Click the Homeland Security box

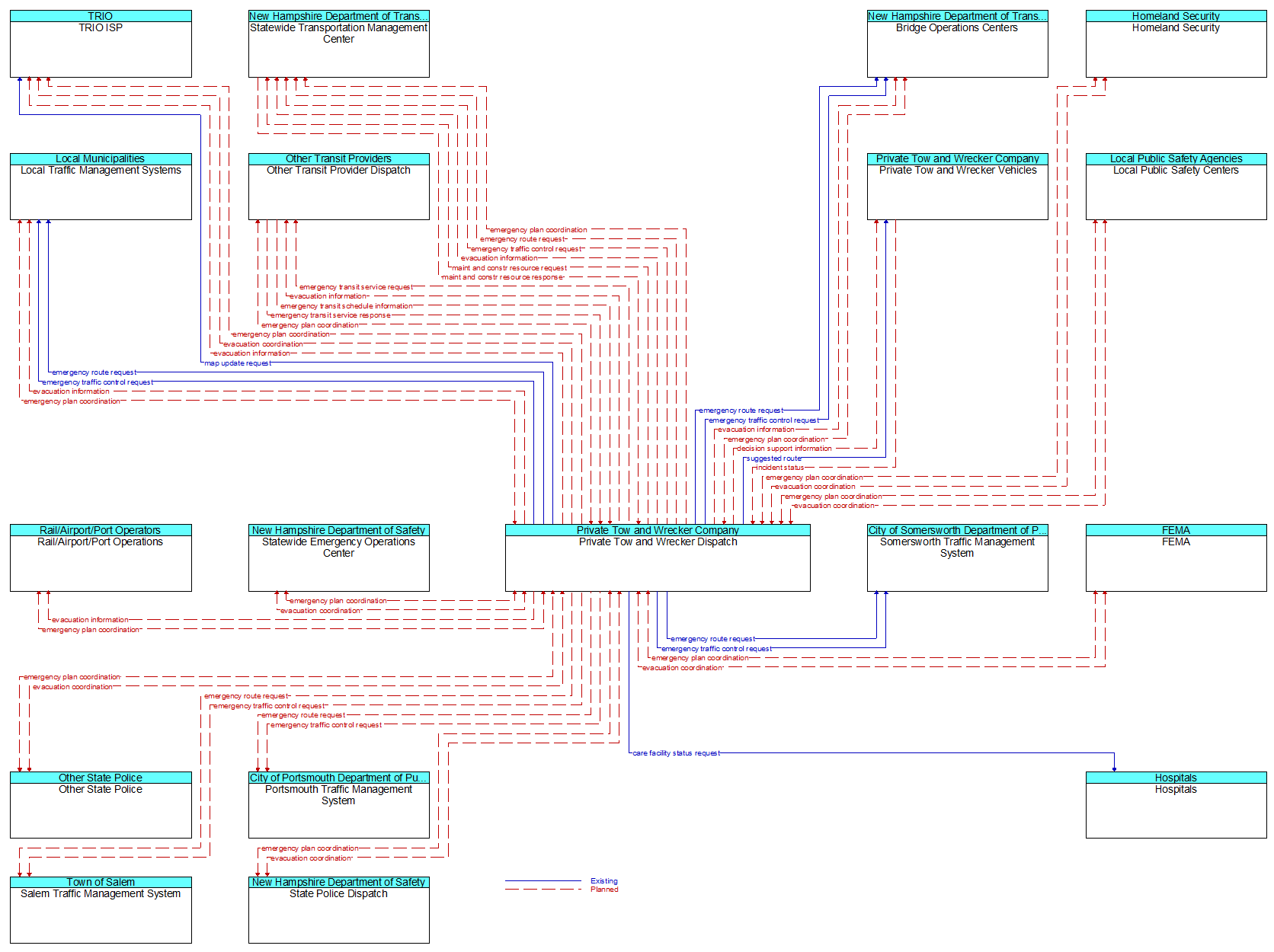click(1176, 44)
